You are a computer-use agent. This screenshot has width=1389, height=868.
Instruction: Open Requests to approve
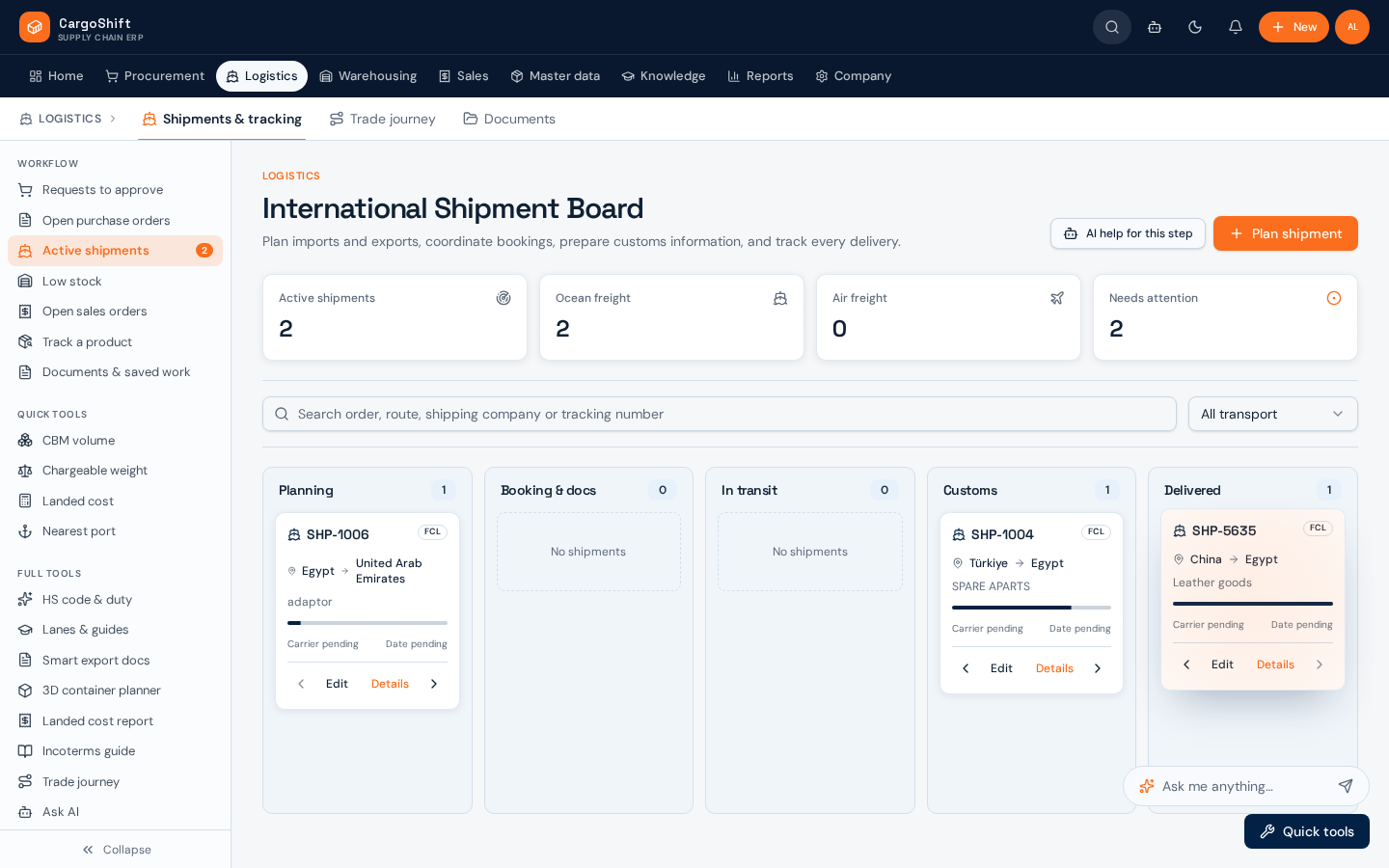pos(115,190)
